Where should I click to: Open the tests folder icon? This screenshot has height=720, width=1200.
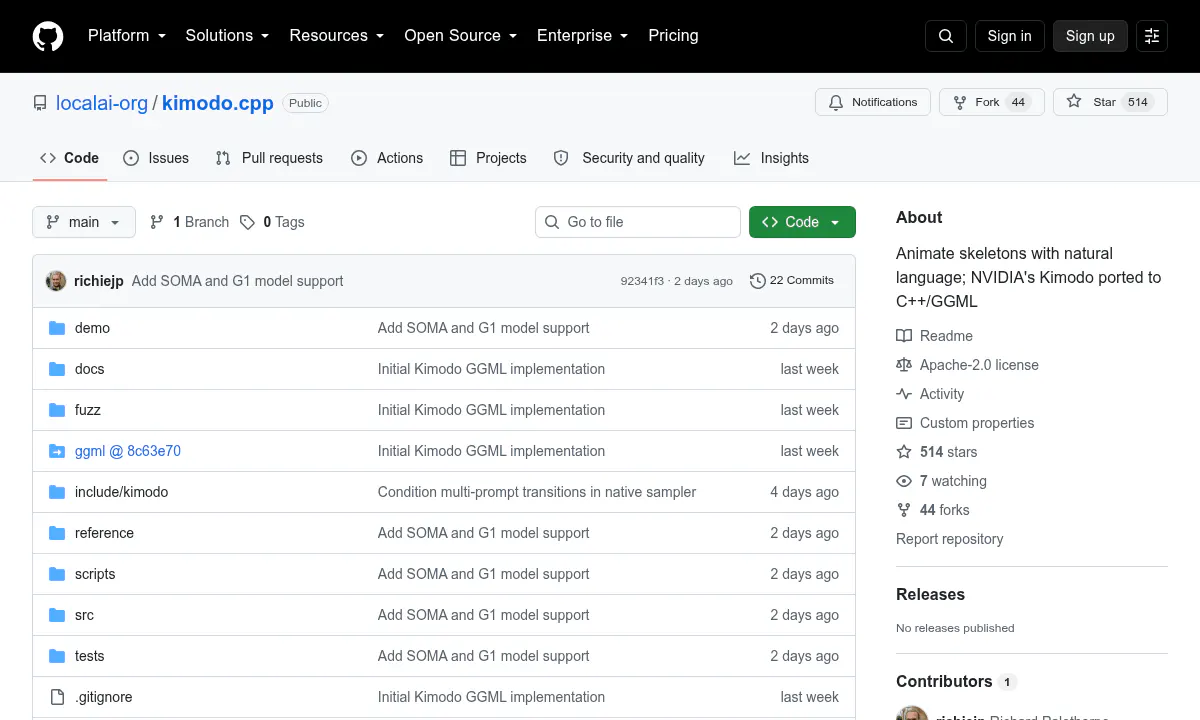pos(57,656)
